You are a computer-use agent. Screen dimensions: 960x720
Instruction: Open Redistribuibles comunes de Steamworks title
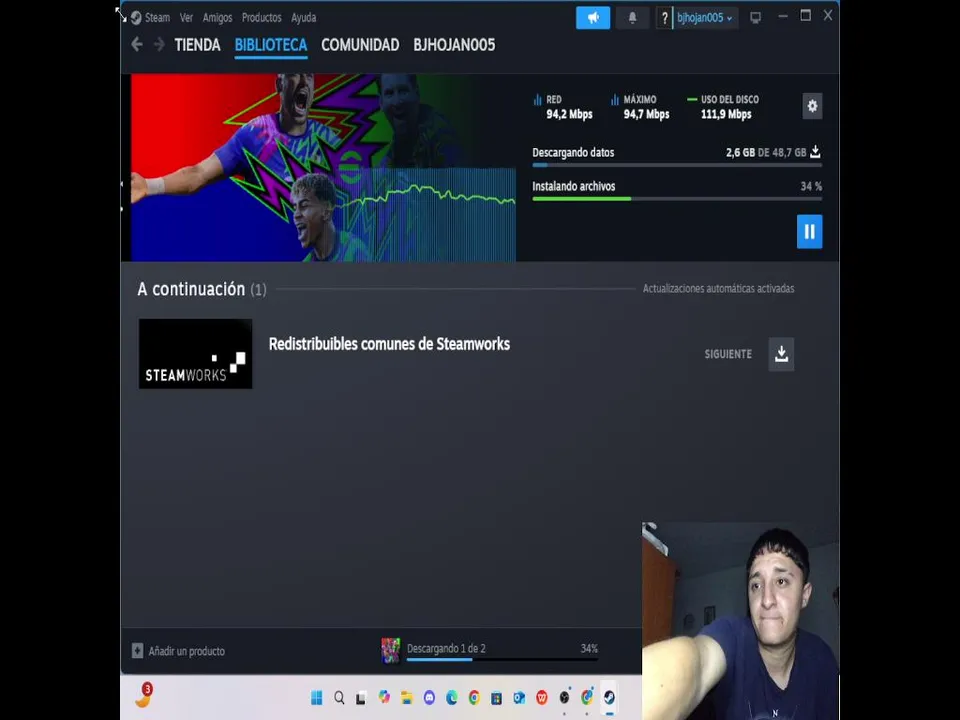click(389, 344)
